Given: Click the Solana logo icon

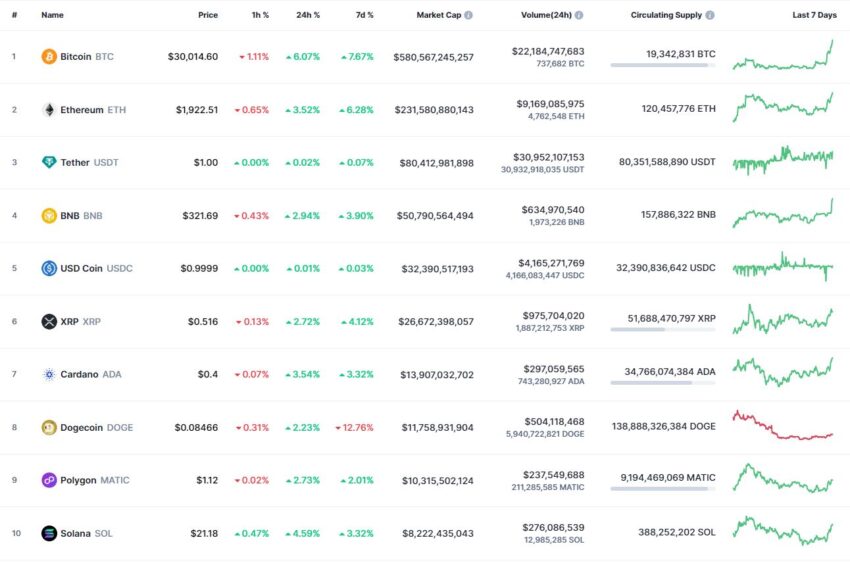Looking at the screenshot, I should tap(49, 534).
